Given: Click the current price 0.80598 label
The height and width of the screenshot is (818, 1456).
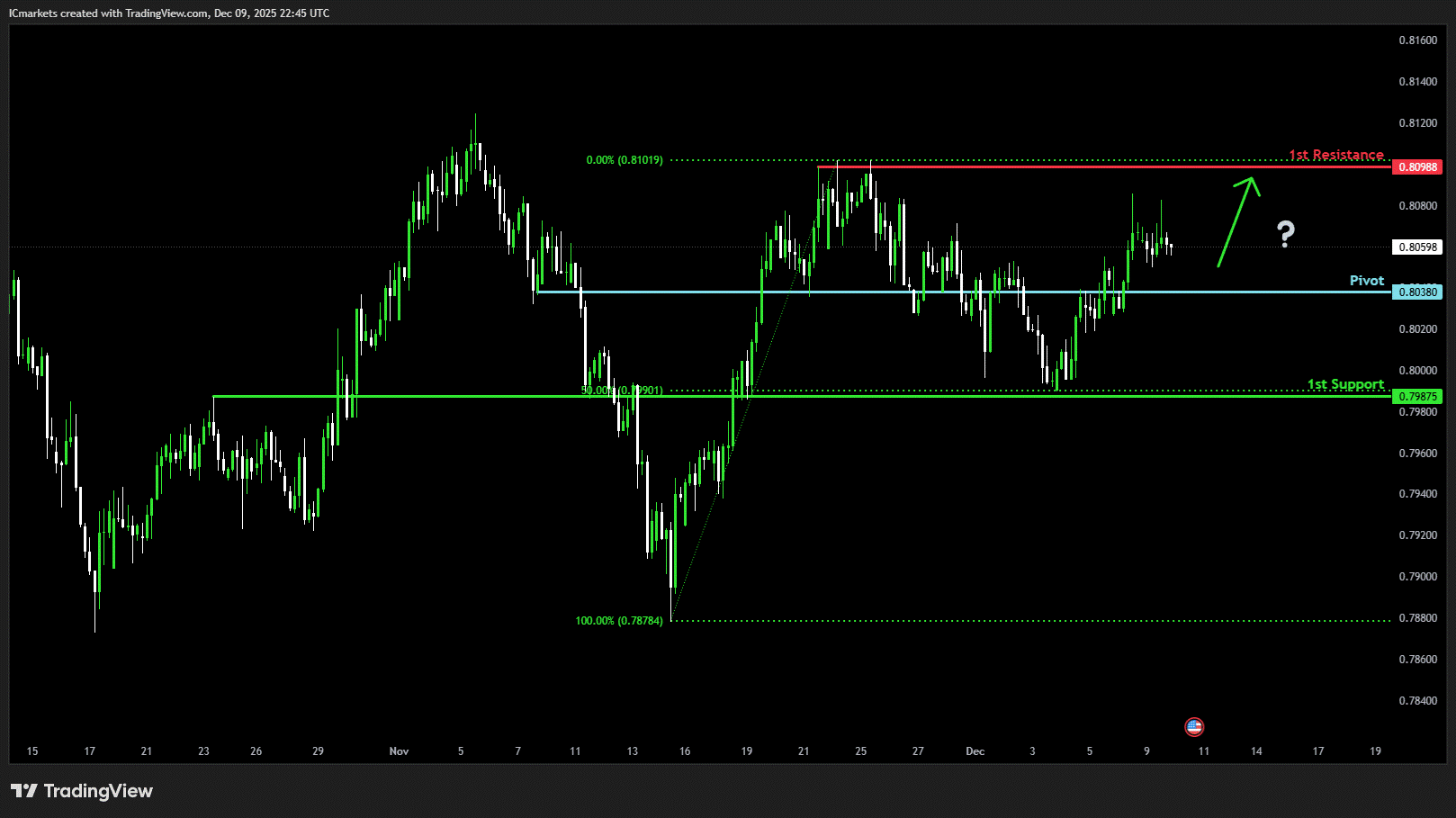Looking at the screenshot, I should coord(1416,247).
